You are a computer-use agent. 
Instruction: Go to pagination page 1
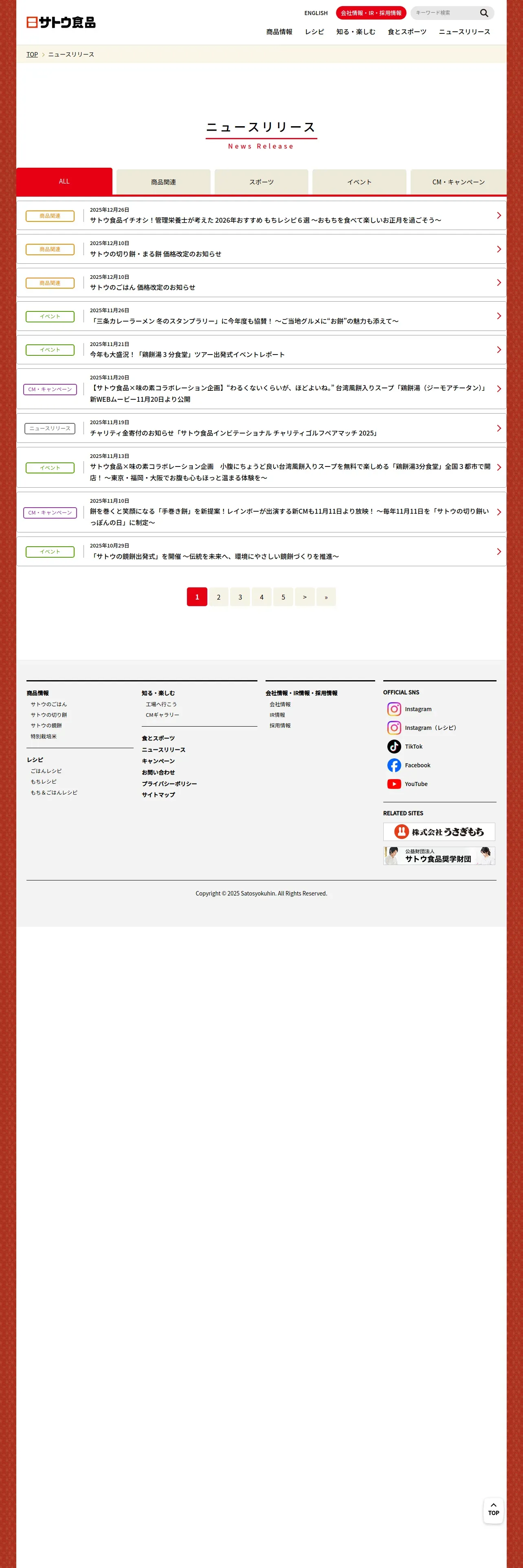pyautogui.click(x=197, y=596)
